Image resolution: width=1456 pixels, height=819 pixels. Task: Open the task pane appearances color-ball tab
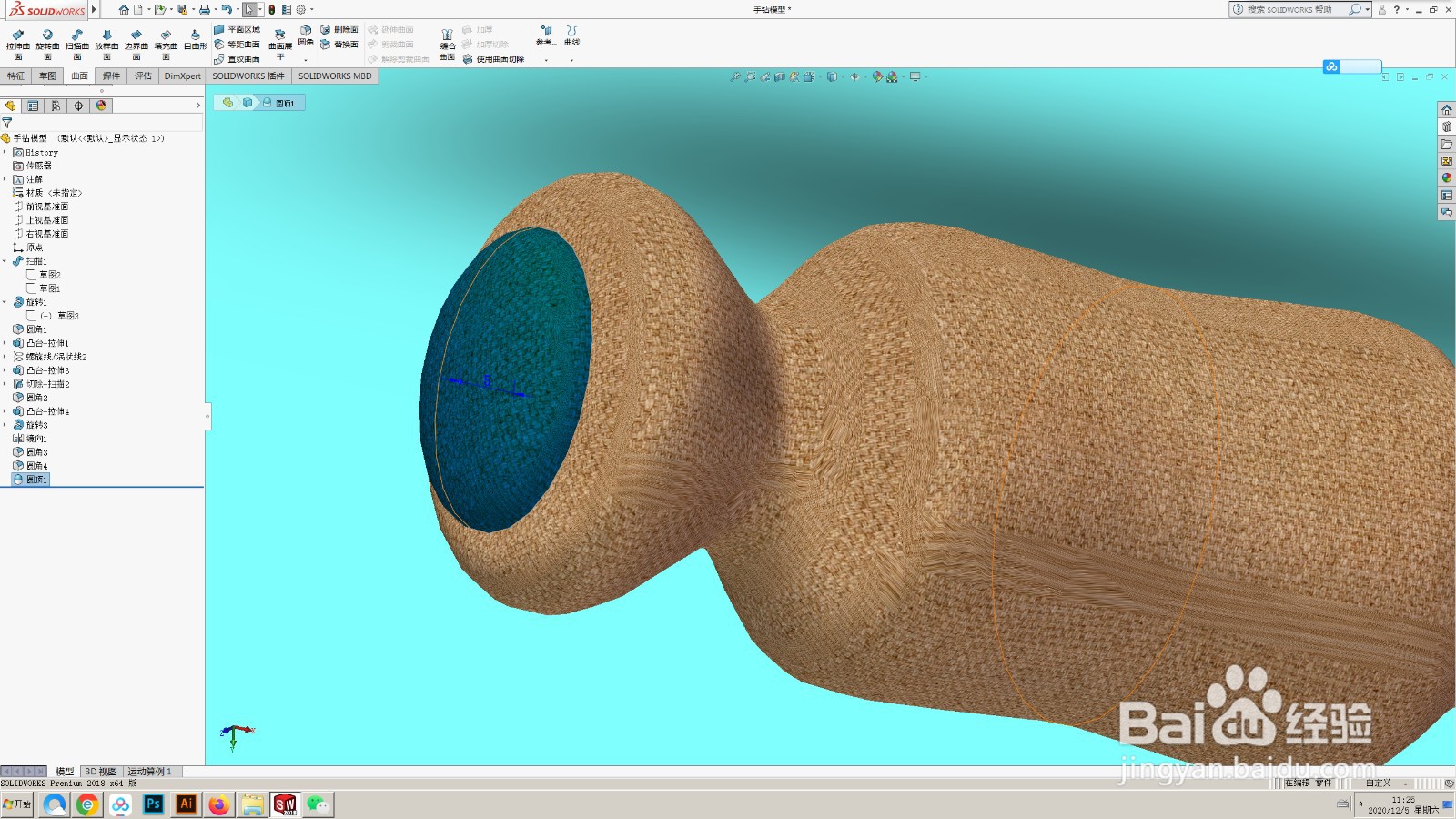[1447, 178]
